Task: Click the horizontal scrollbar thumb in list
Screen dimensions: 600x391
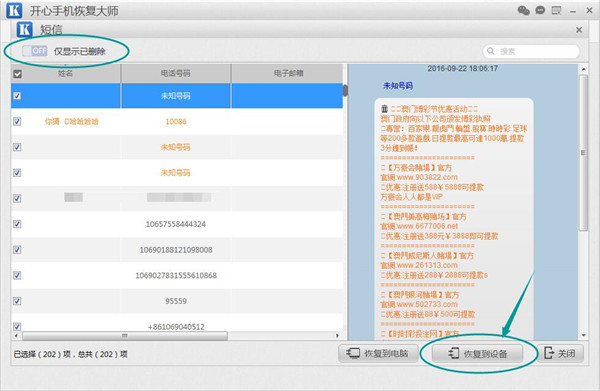Action: (x=125, y=336)
